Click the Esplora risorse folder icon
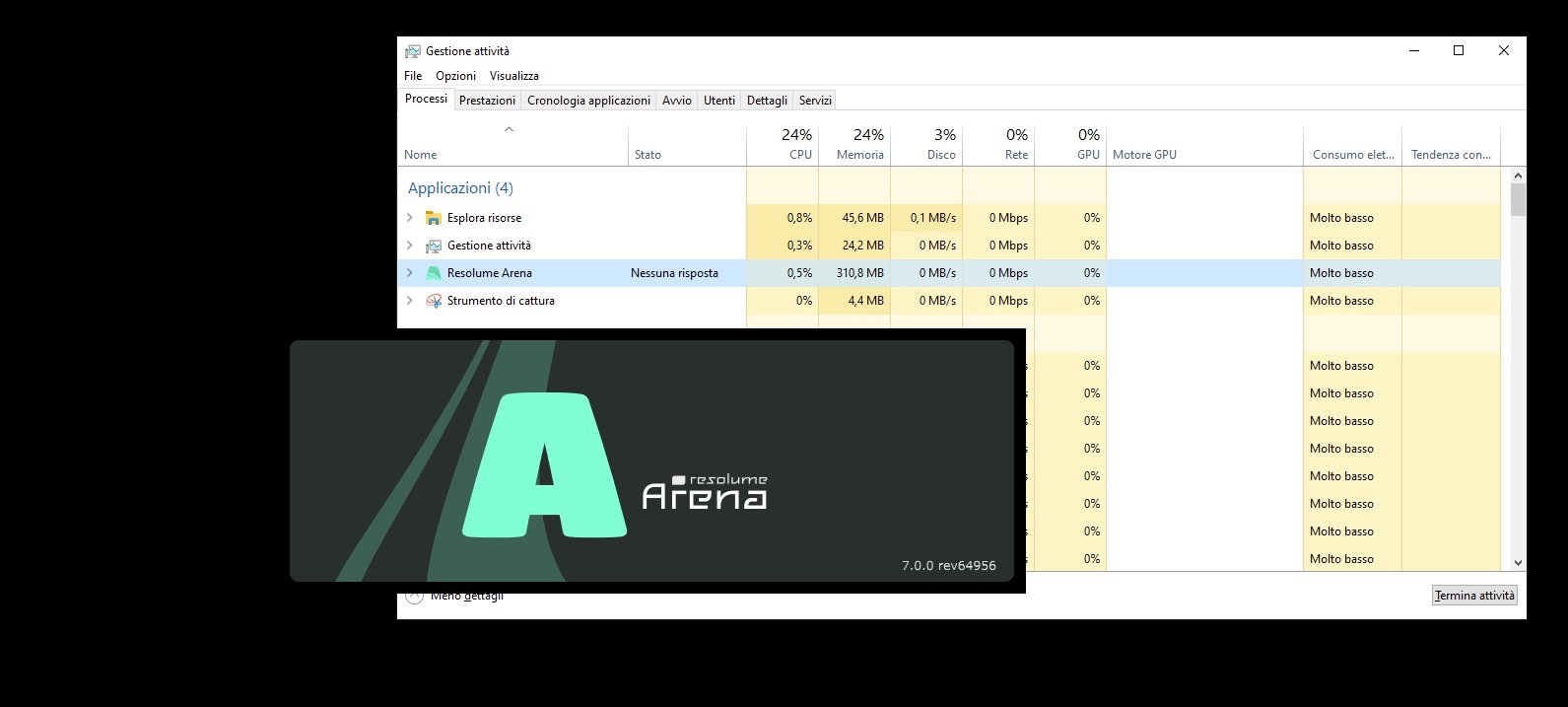Screen dimensions: 1568x707 tap(433, 218)
